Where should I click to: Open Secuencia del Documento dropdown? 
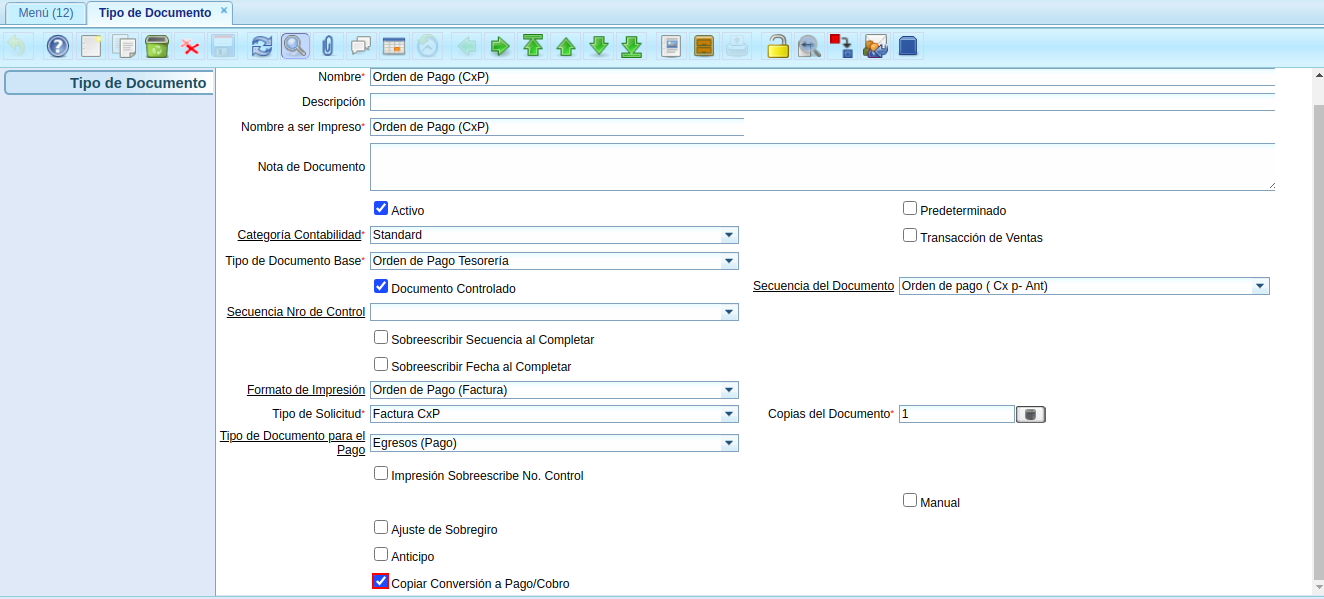point(1260,286)
